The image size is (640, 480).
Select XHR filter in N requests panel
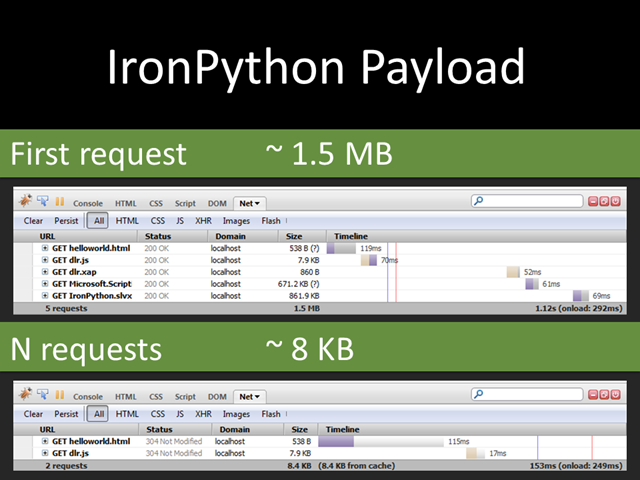pyautogui.click(x=203, y=414)
